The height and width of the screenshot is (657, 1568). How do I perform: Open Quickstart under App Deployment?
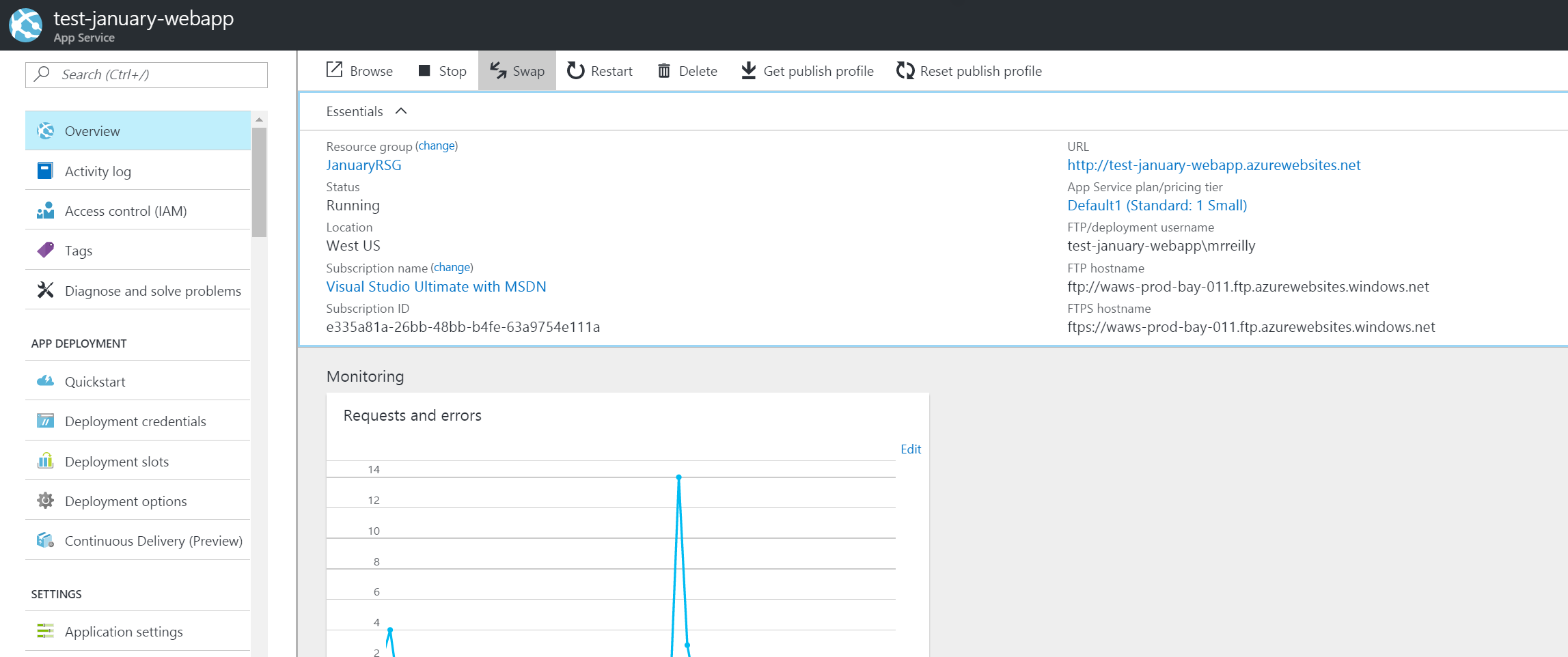pos(138,381)
